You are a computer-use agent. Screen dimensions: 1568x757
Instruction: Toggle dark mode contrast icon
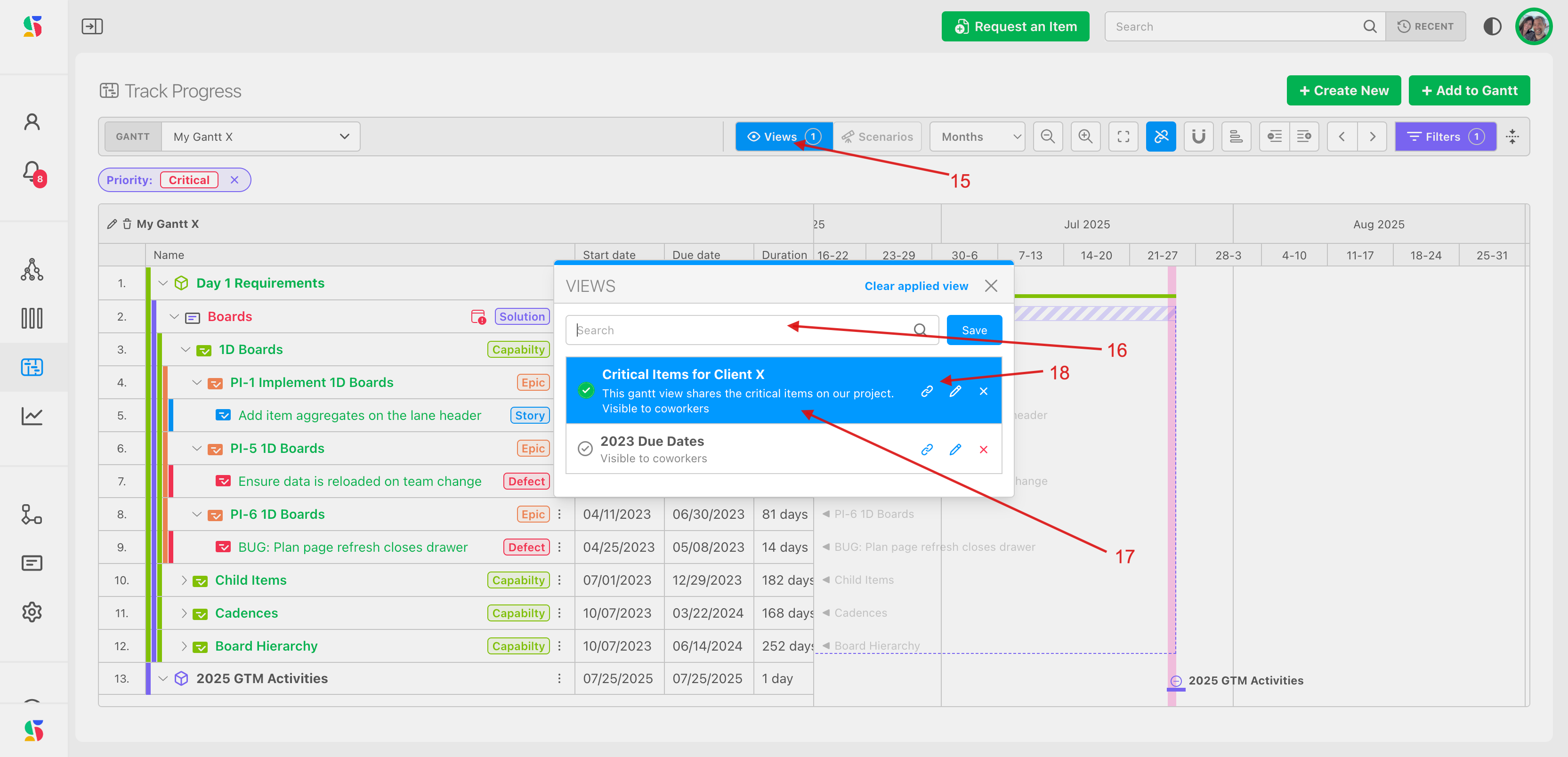click(x=1492, y=26)
